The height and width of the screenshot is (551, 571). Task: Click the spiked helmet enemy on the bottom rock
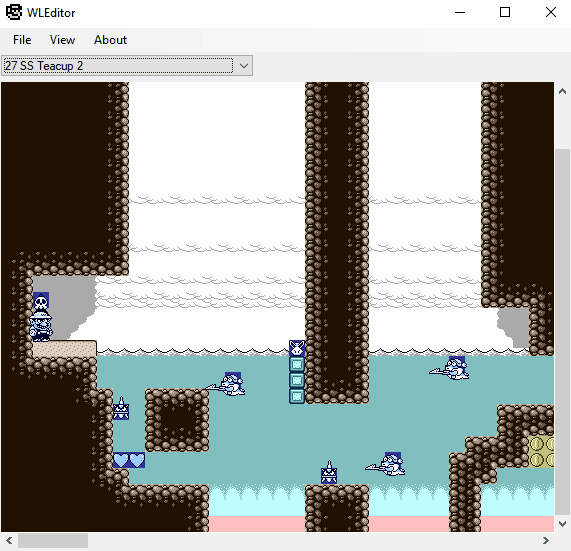[329, 473]
